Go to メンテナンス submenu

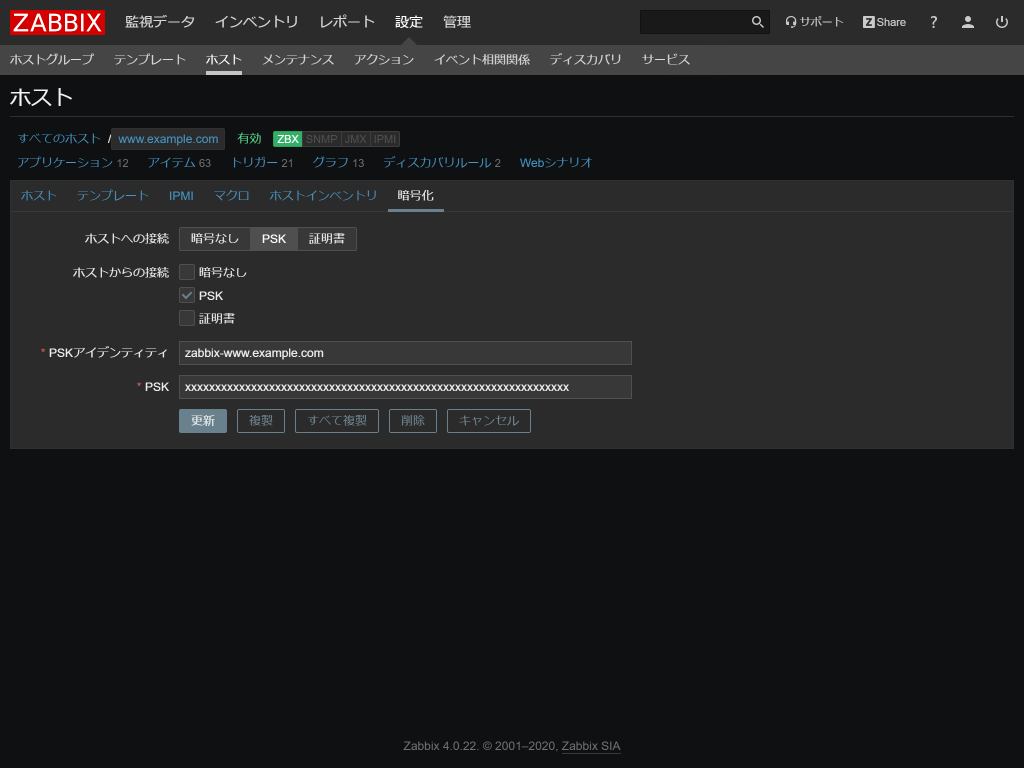pos(298,59)
